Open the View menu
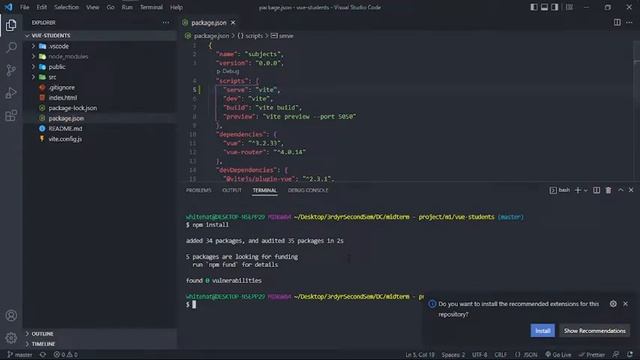The width and height of the screenshot is (640, 360). click(x=93, y=7)
